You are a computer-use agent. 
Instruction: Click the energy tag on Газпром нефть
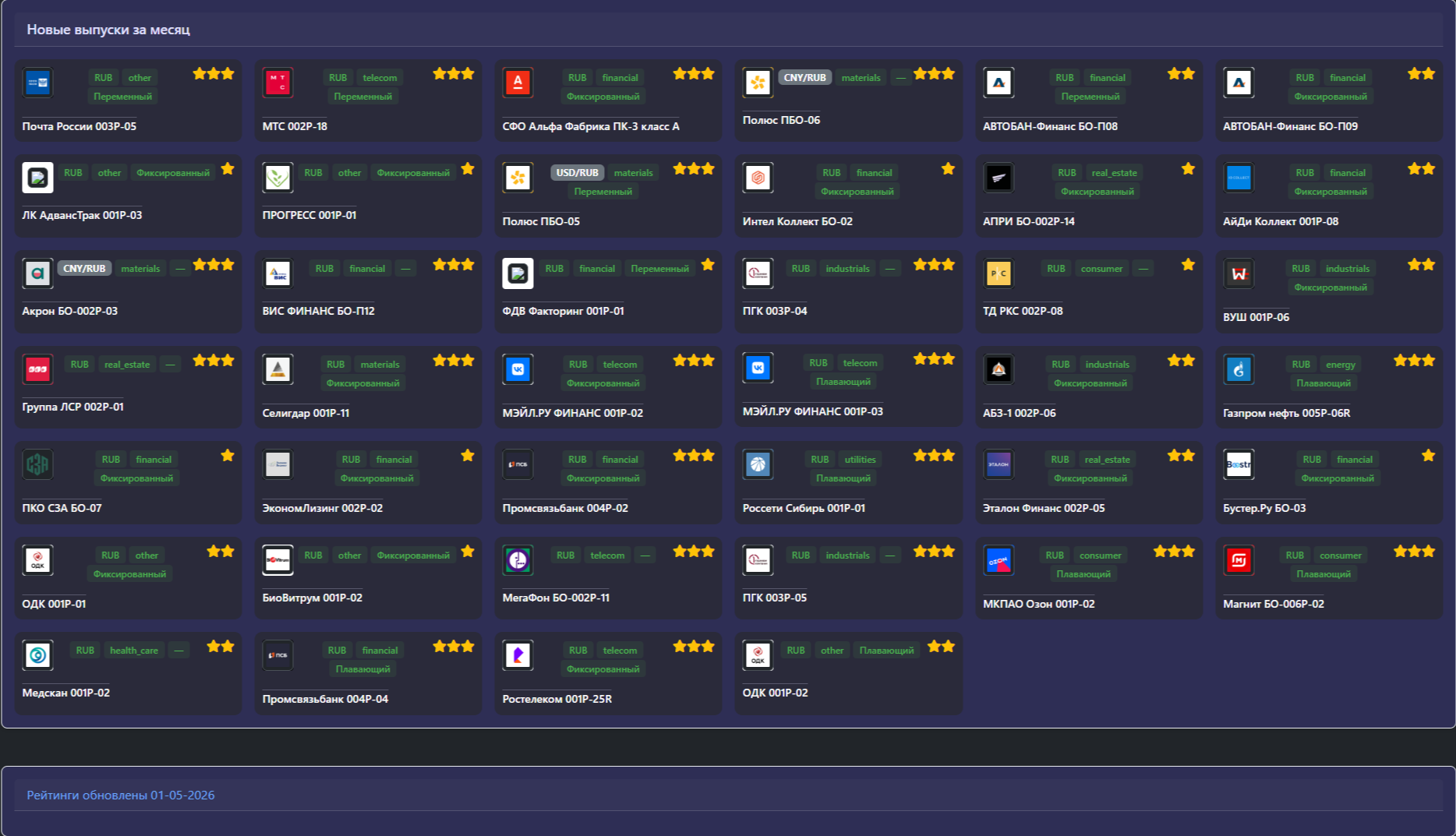point(1340,365)
